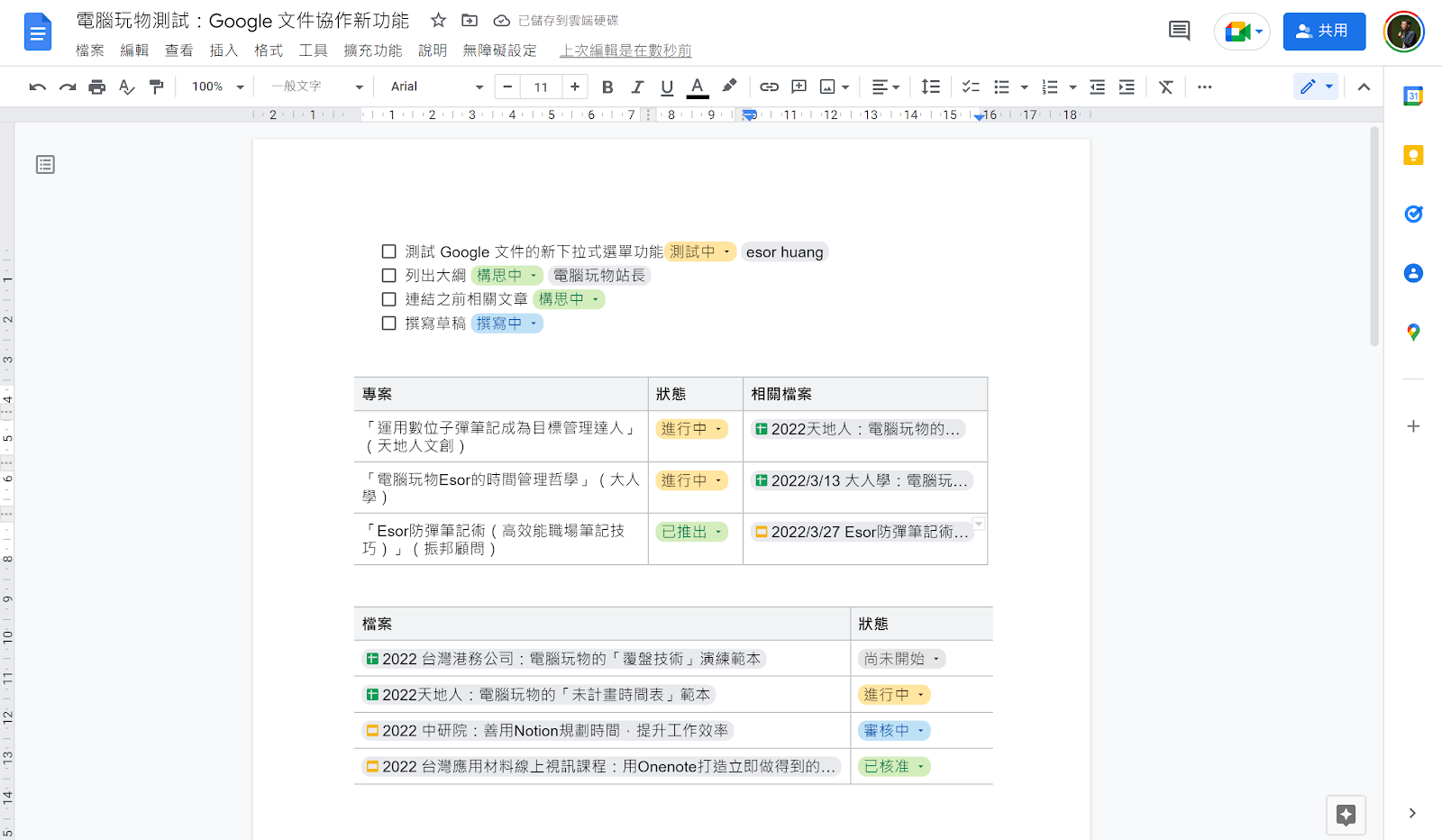Open text color picker
The width and height of the screenshot is (1442, 840).
click(697, 87)
